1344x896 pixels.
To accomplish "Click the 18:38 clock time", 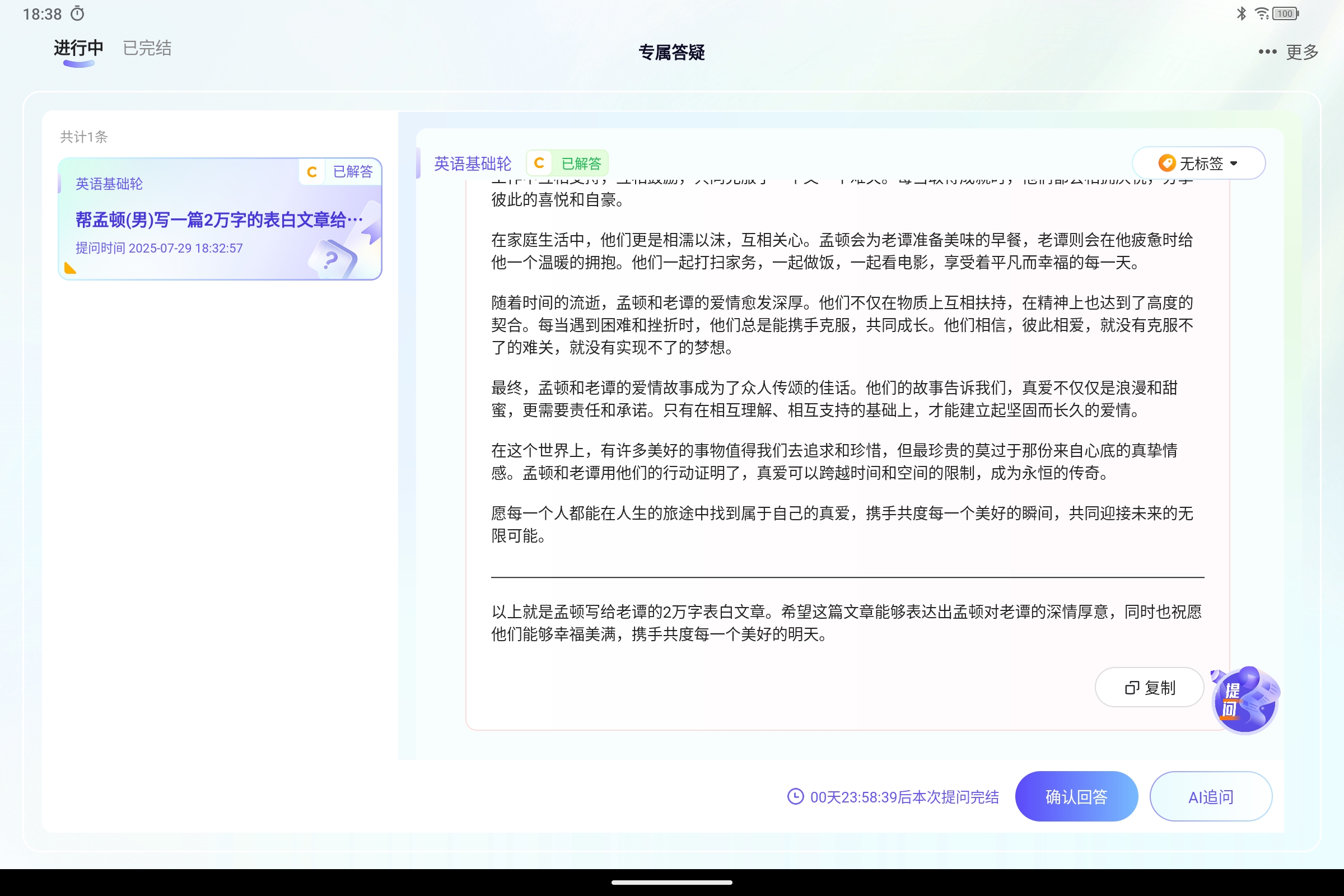I will click(x=43, y=15).
